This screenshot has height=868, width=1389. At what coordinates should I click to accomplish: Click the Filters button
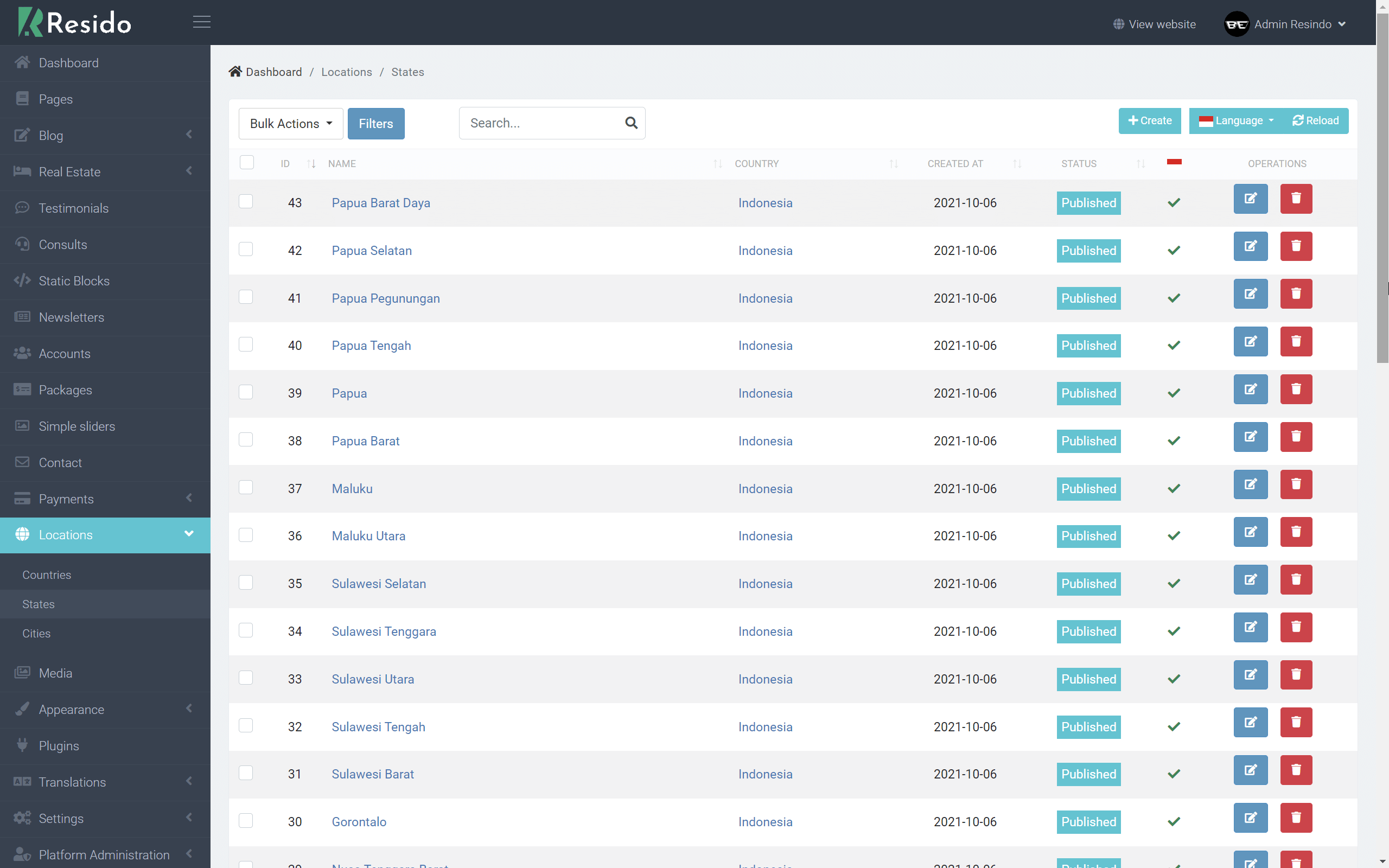(x=376, y=124)
